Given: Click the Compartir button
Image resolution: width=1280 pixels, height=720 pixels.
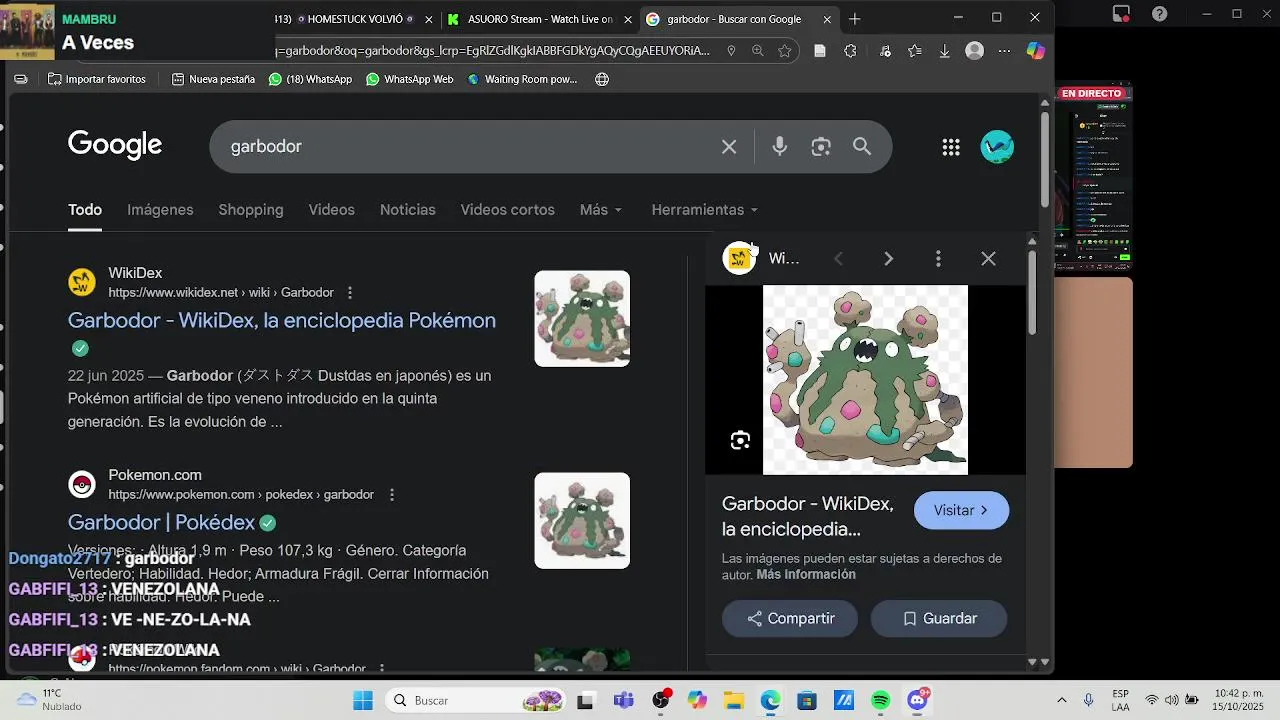Looking at the screenshot, I should (790, 619).
